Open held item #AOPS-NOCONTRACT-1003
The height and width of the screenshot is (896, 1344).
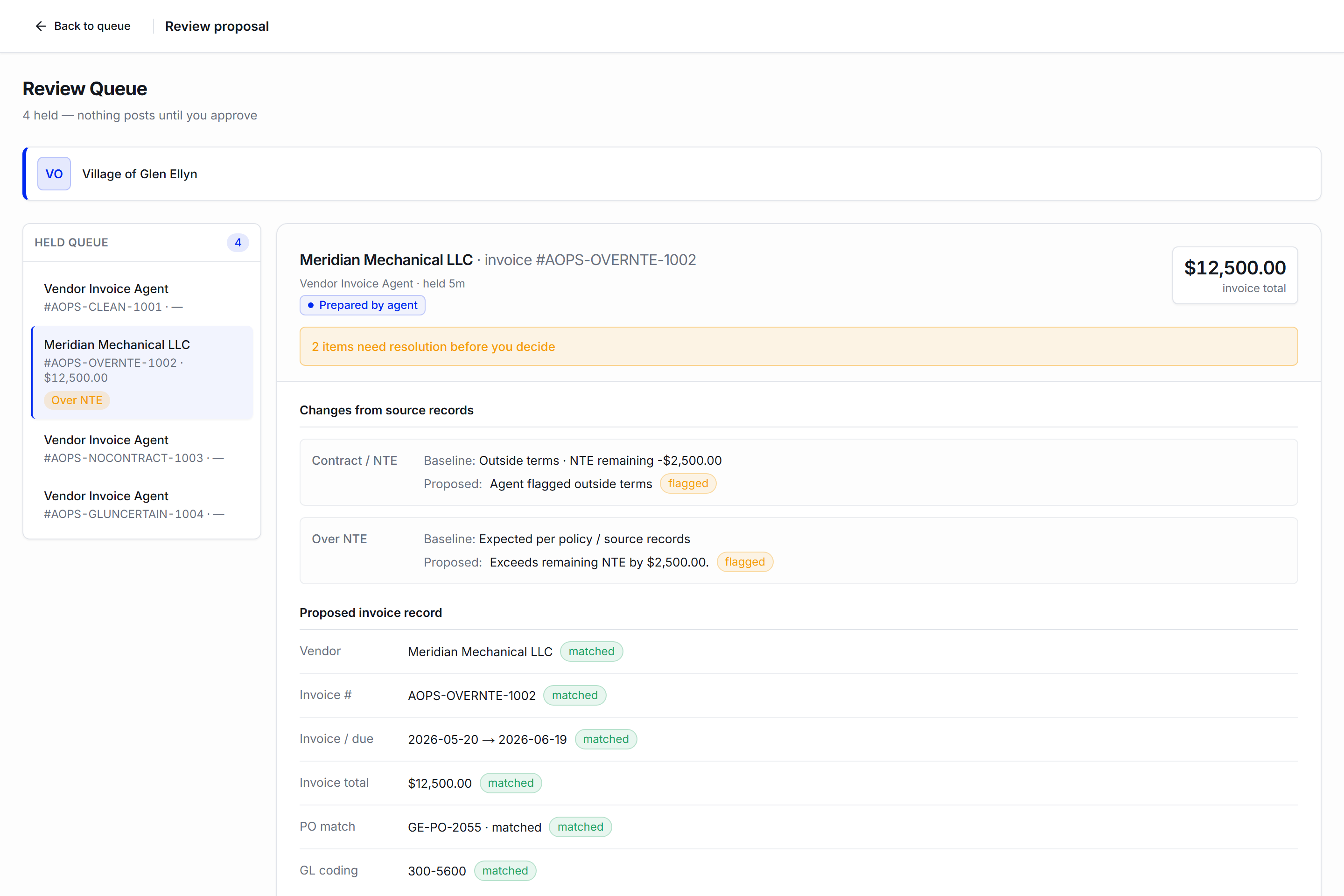(142, 448)
